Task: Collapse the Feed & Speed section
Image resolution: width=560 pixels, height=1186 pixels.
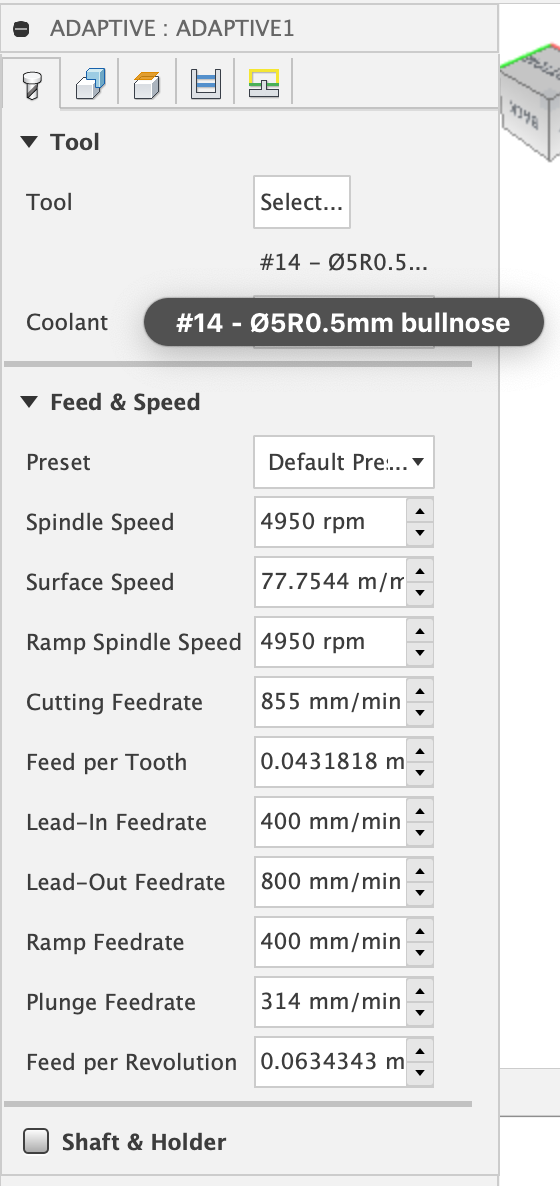Action: click(x=29, y=402)
